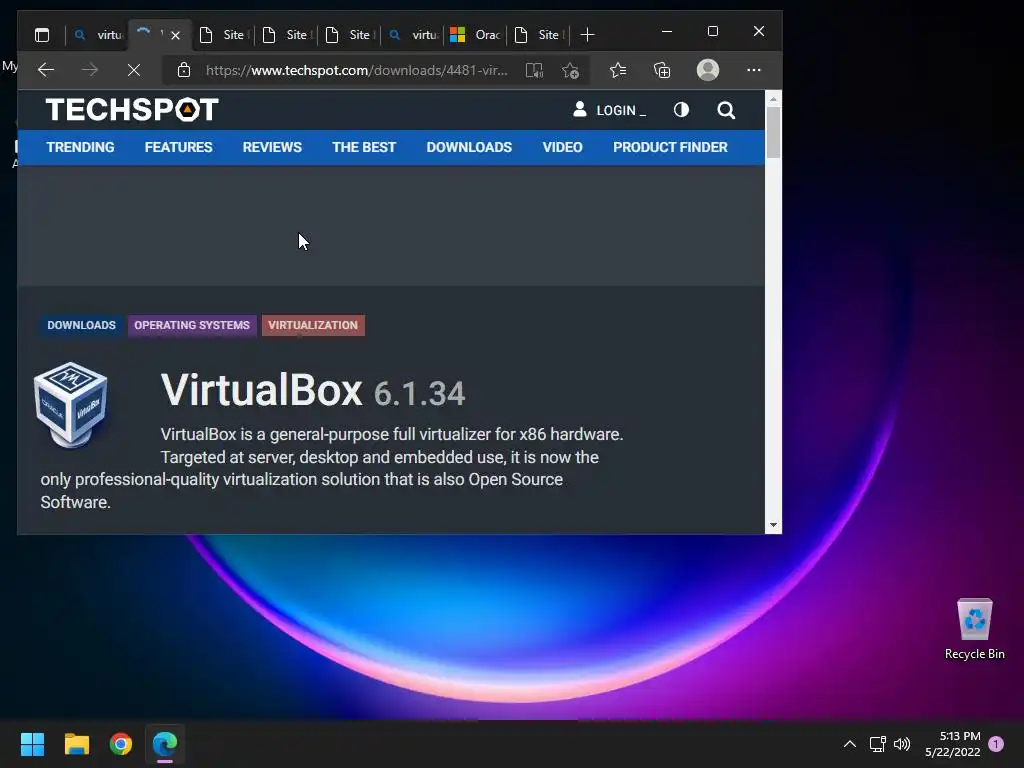Open a new browser tab with plus
Viewport: 1024px width, 768px height.
587,35
